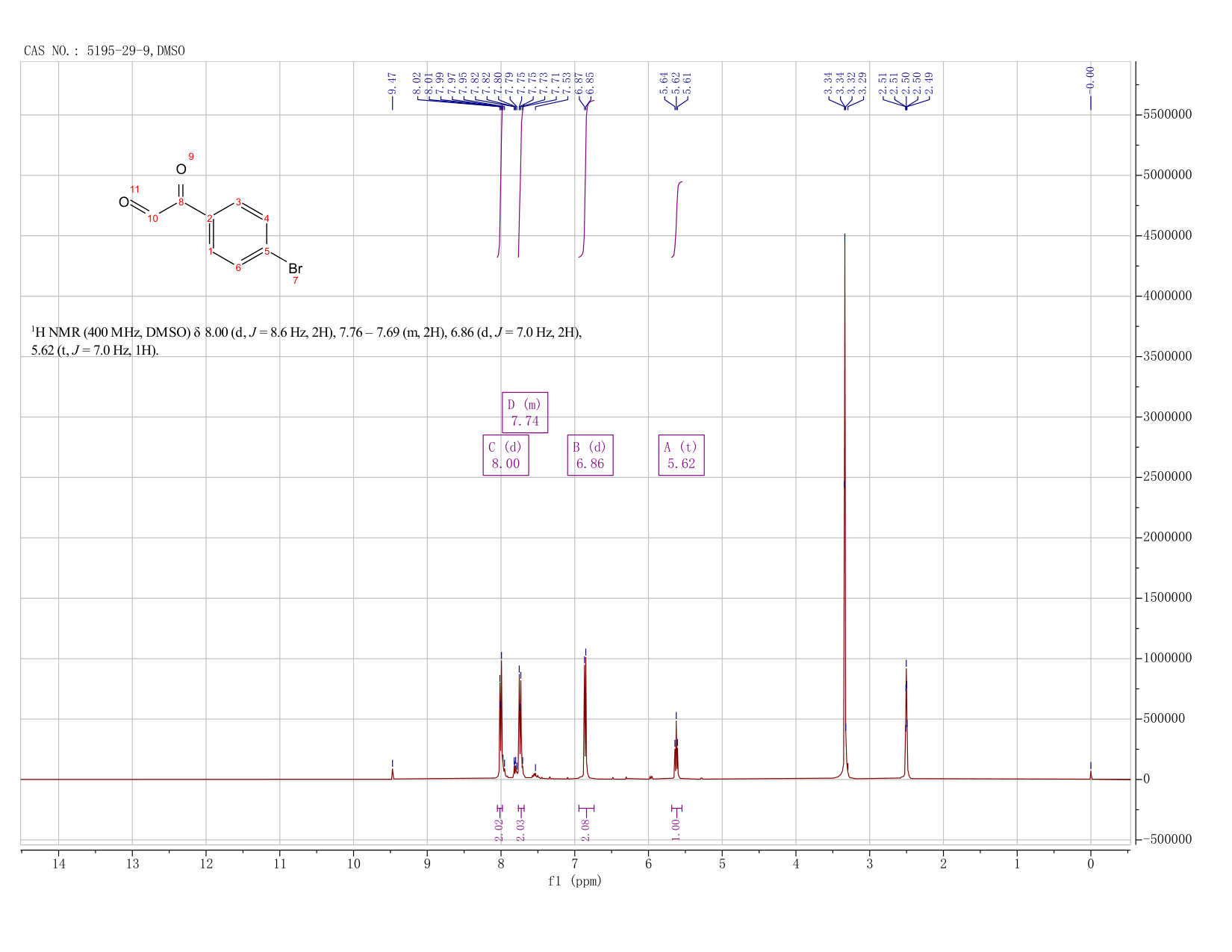The width and height of the screenshot is (1232, 952).
Task: Click the 10 ppm axis tick label
Action: pos(353,864)
